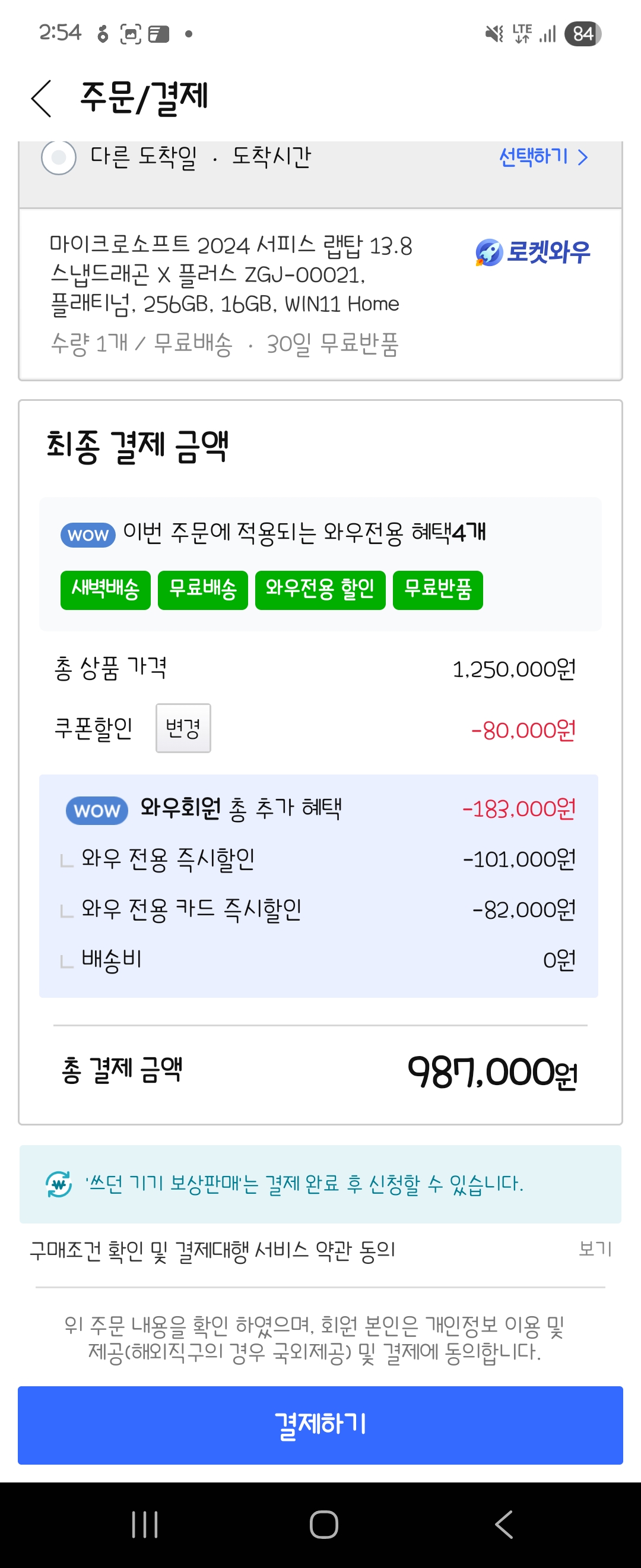
Task: Tap the battery indicator in status bar
Action: pos(582,34)
